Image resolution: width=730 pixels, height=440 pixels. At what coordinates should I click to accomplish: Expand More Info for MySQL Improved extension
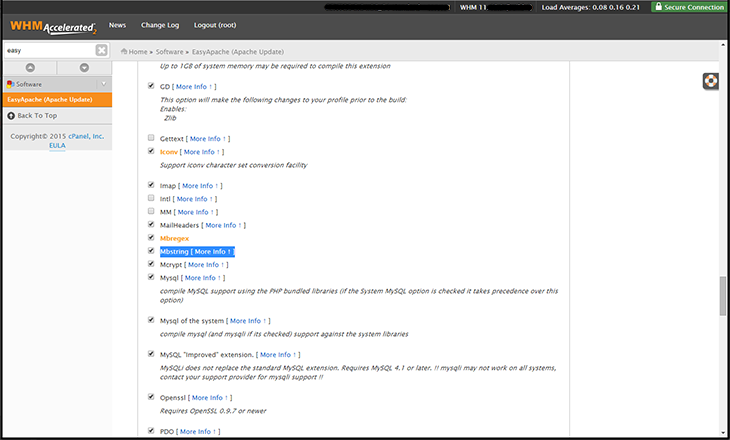click(x=278, y=355)
